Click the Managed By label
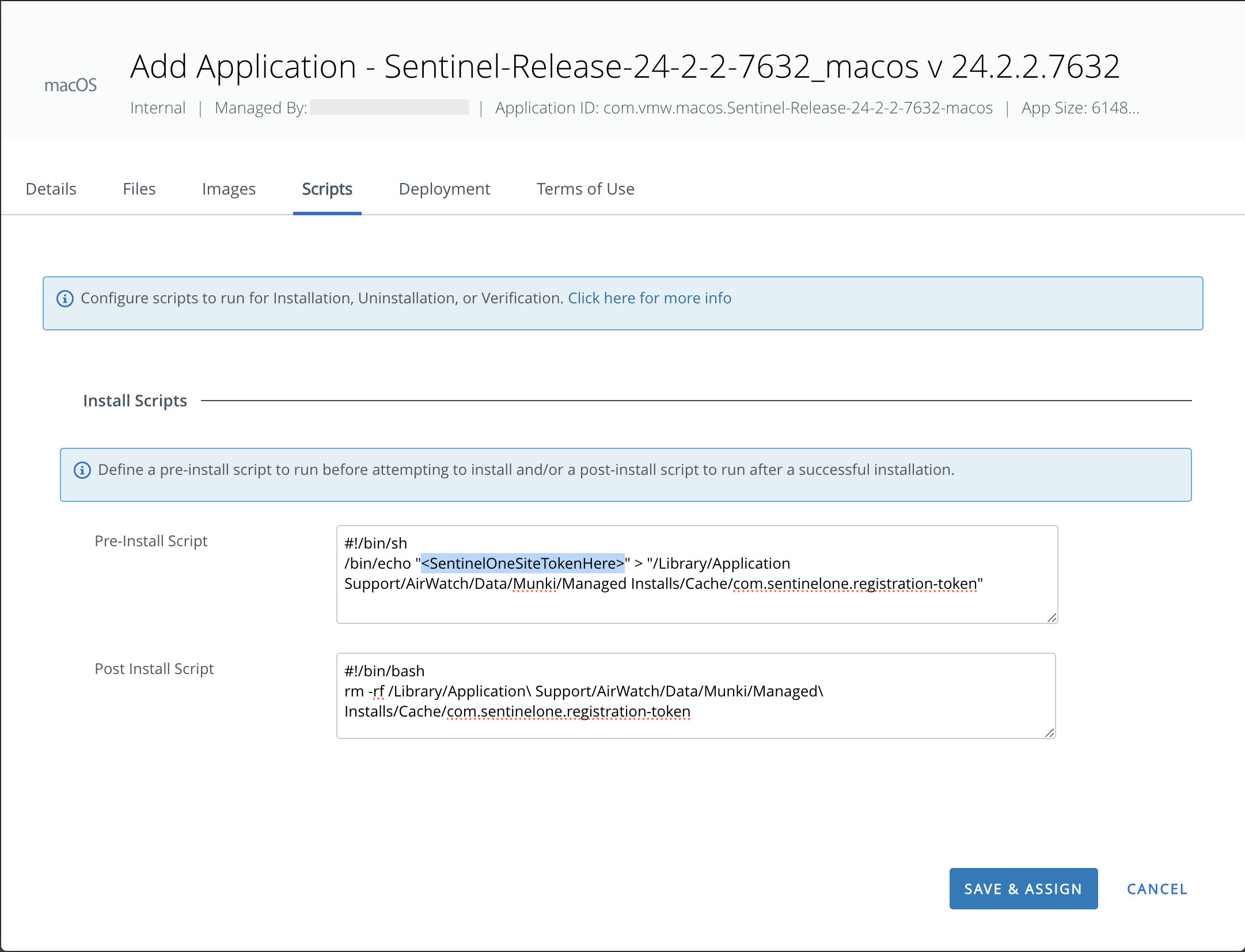 [261, 108]
